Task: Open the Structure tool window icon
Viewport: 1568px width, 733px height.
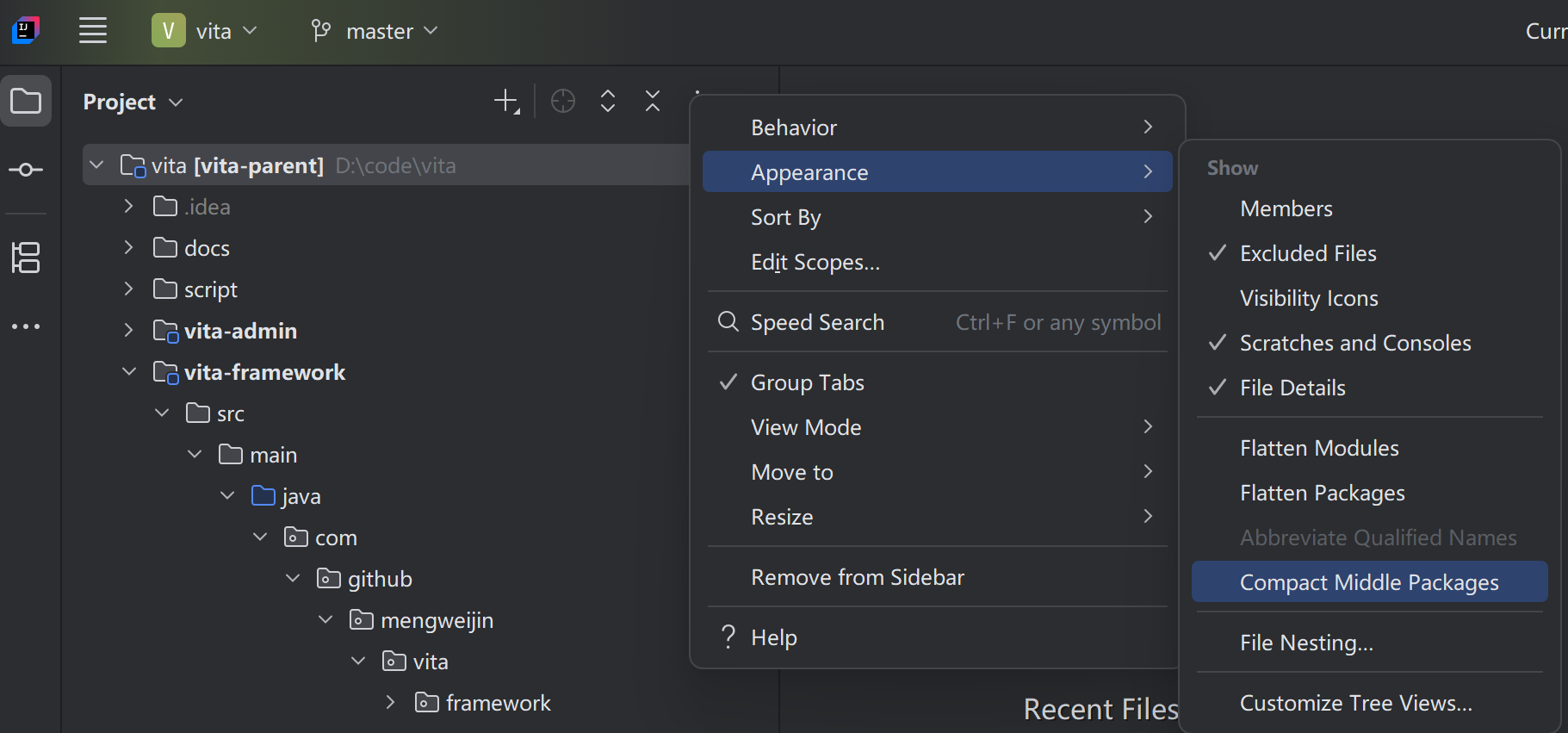Action: [26, 257]
